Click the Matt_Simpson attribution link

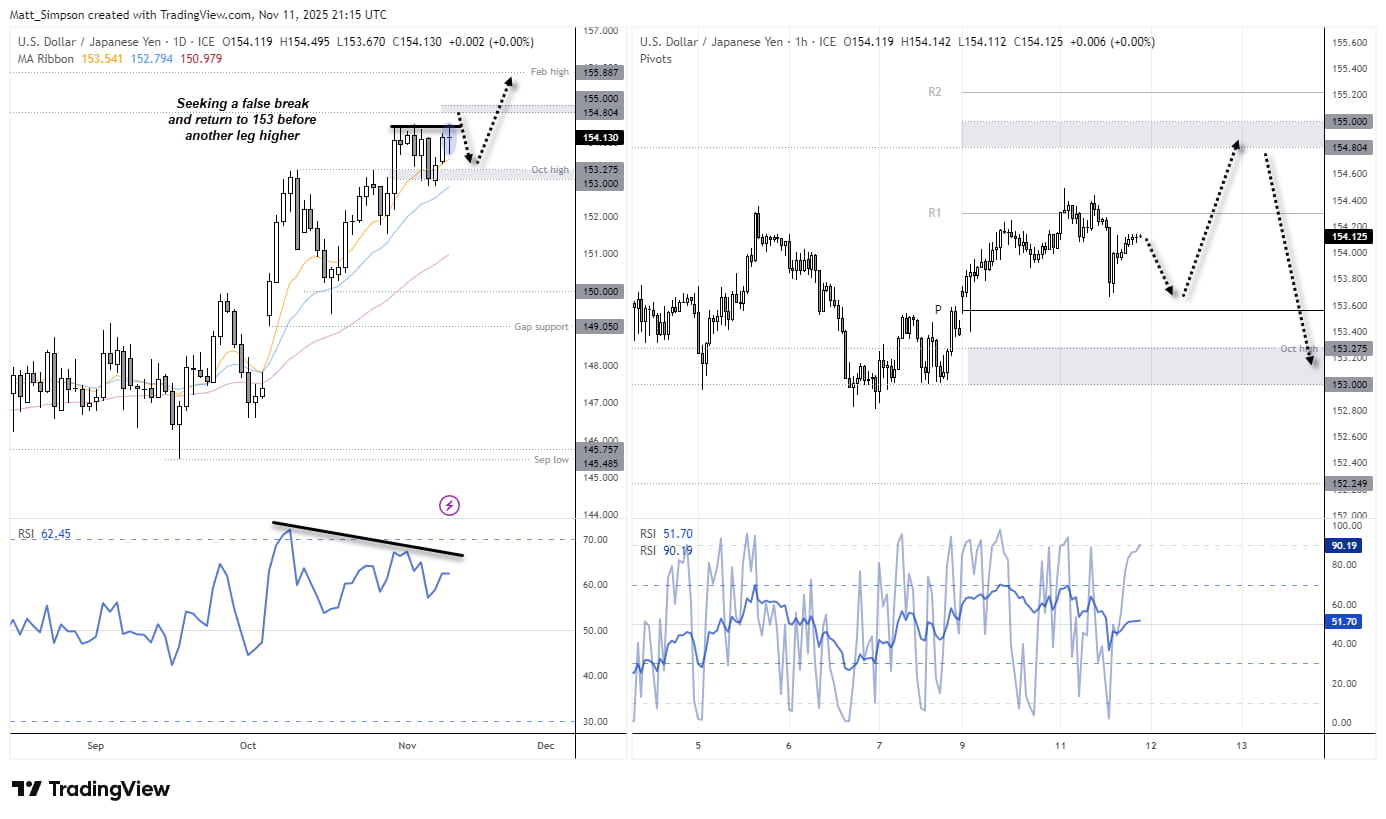tap(41, 14)
